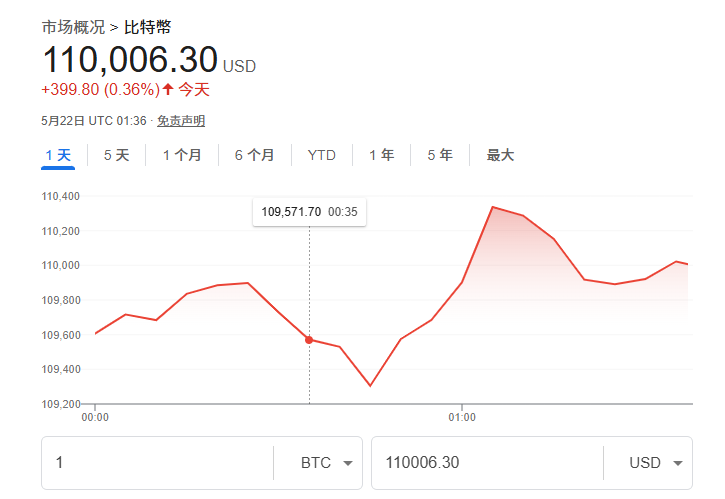Click the 109,571.70 price tooltip

tap(309, 212)
